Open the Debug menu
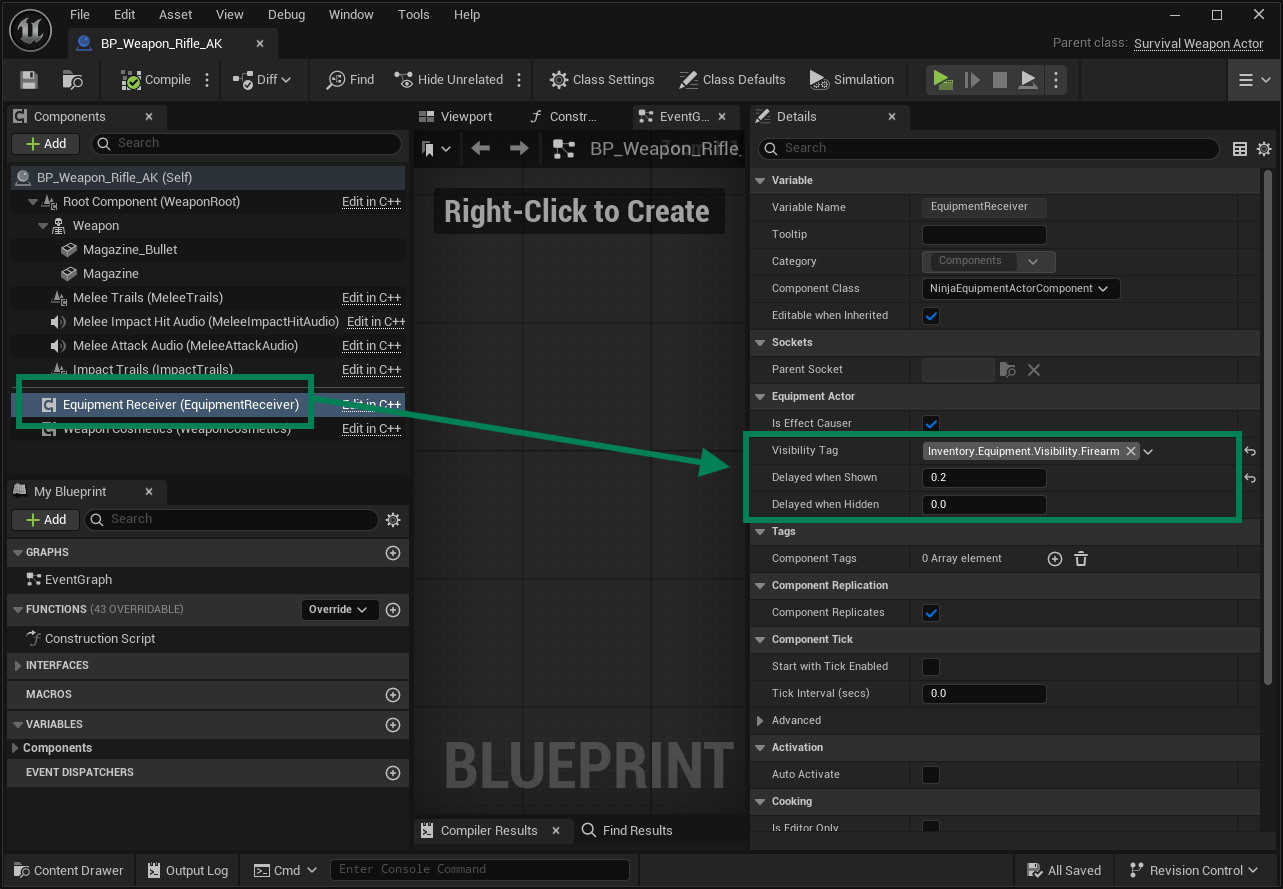This screenshot has height=889, width=1283. (x=287, y=15)
